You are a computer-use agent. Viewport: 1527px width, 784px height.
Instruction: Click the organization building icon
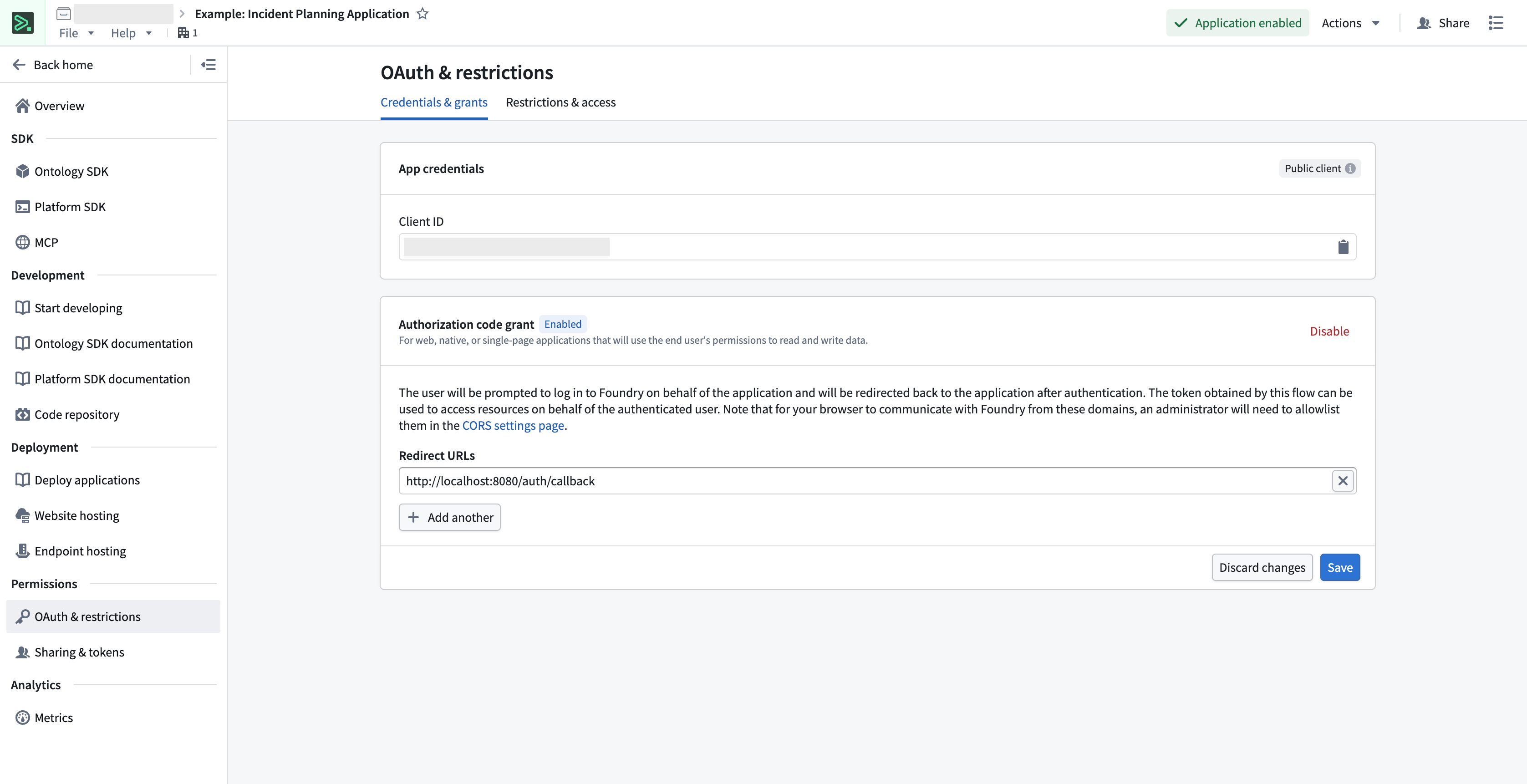pos(183,33)
